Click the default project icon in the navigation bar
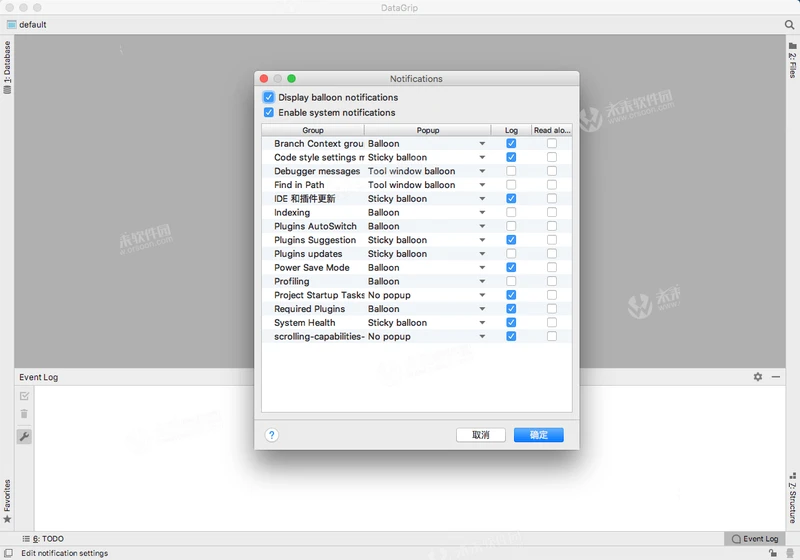Viewport: 800px width, 560px height. click(11, 24)
